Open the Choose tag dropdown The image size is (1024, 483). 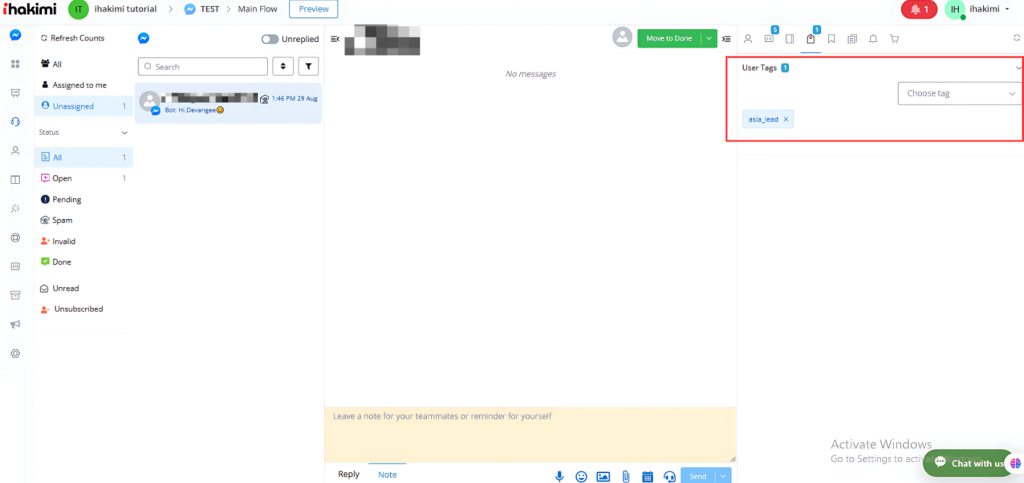959,93
